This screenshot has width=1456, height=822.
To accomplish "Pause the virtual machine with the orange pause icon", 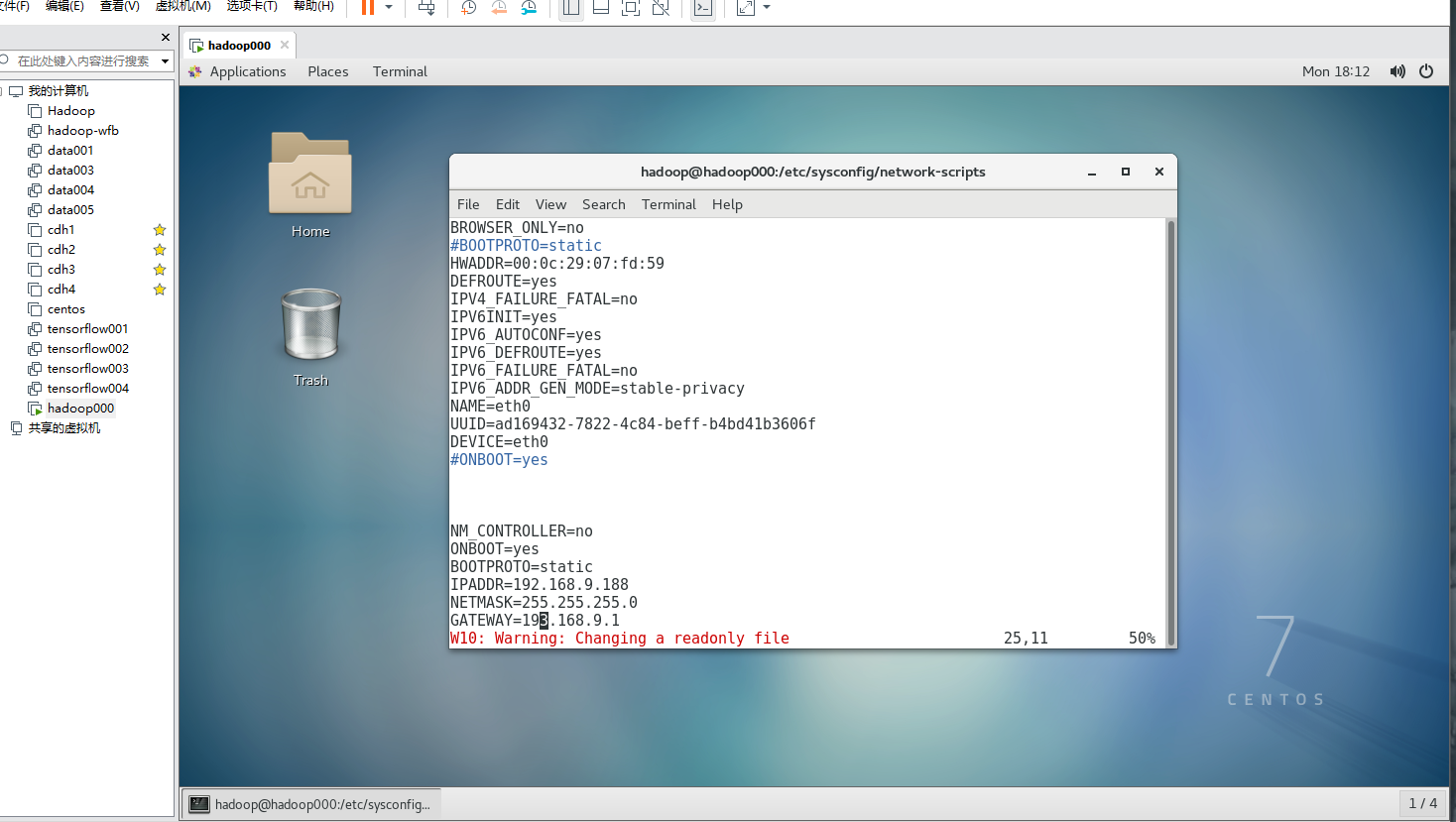I will click(x=368, y=8).
